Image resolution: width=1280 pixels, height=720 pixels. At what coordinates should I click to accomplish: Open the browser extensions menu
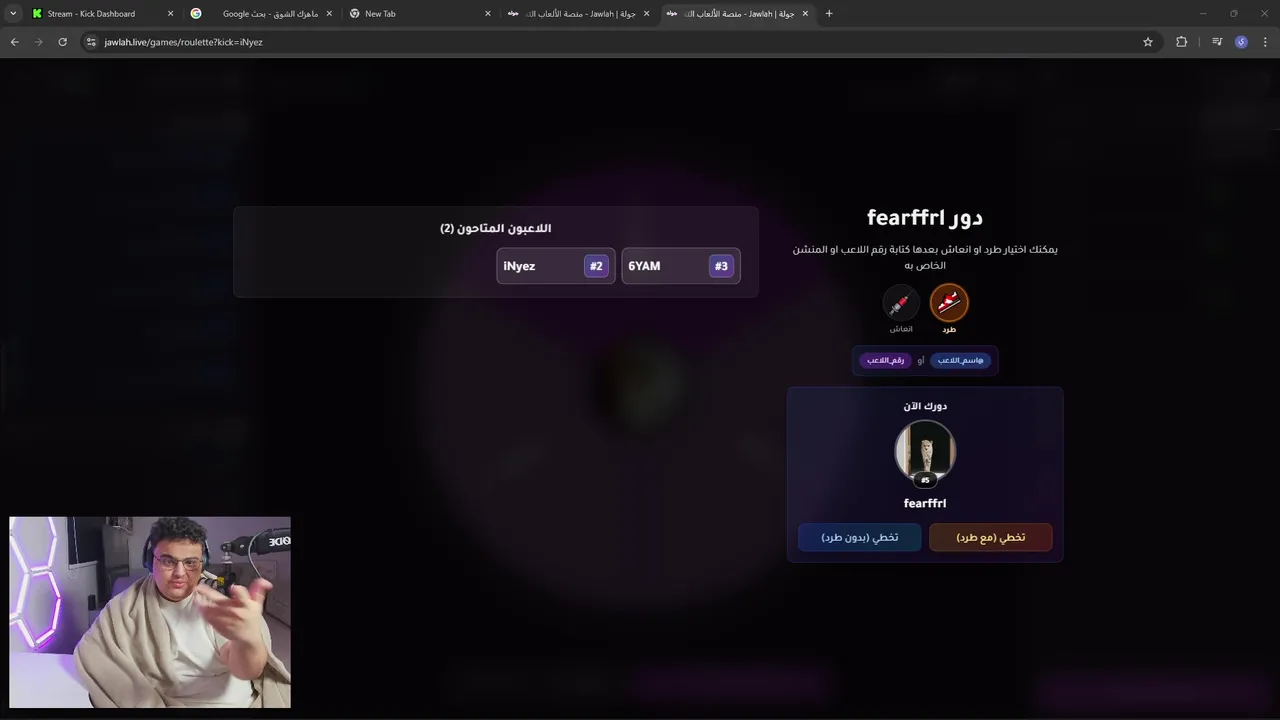tap(1182, 42)
